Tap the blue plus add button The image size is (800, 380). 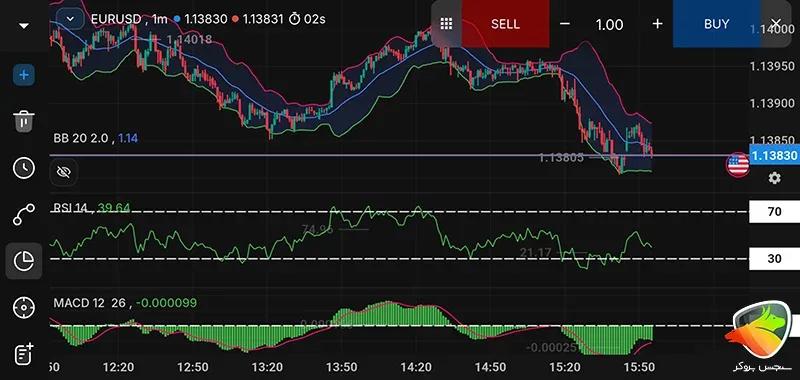[23, 75]
